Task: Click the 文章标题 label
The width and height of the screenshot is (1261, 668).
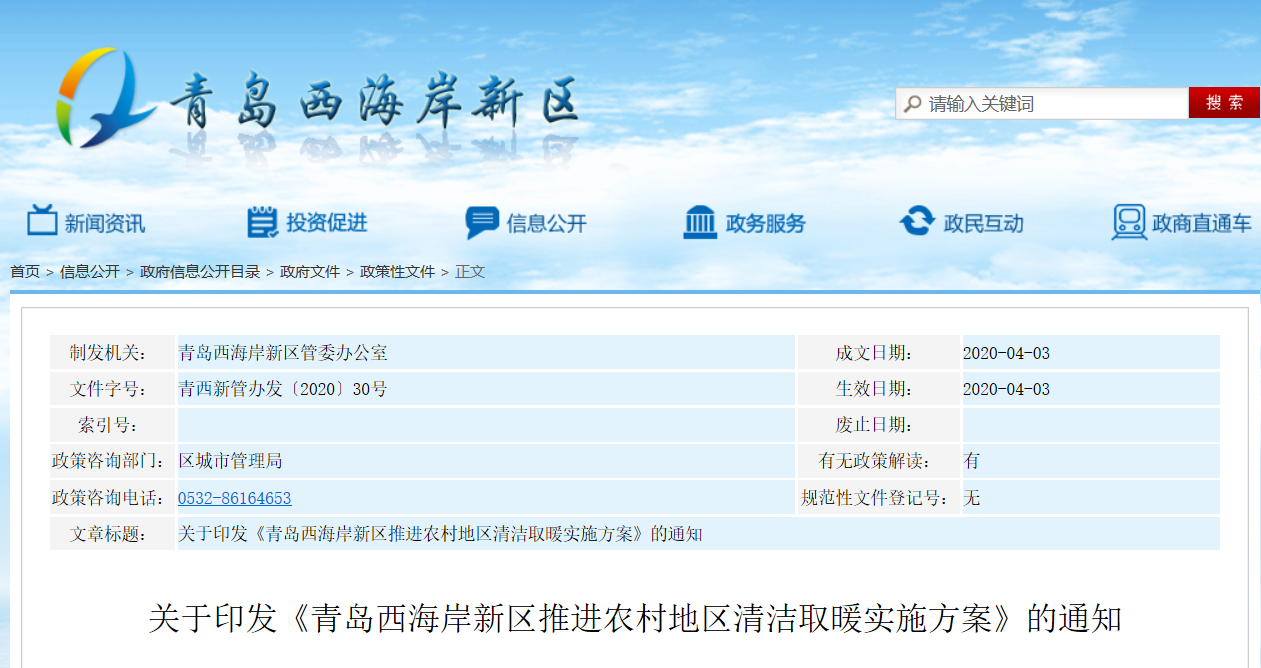Action: (x=108, y=534)
